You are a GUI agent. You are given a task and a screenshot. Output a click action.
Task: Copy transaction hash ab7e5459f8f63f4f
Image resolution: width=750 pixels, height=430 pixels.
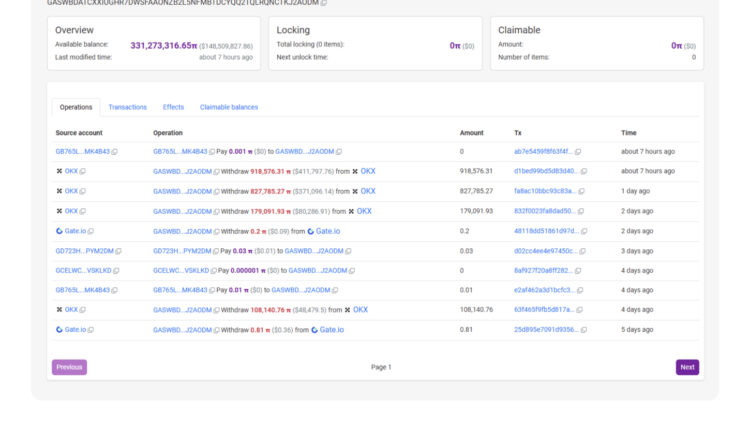579,152
